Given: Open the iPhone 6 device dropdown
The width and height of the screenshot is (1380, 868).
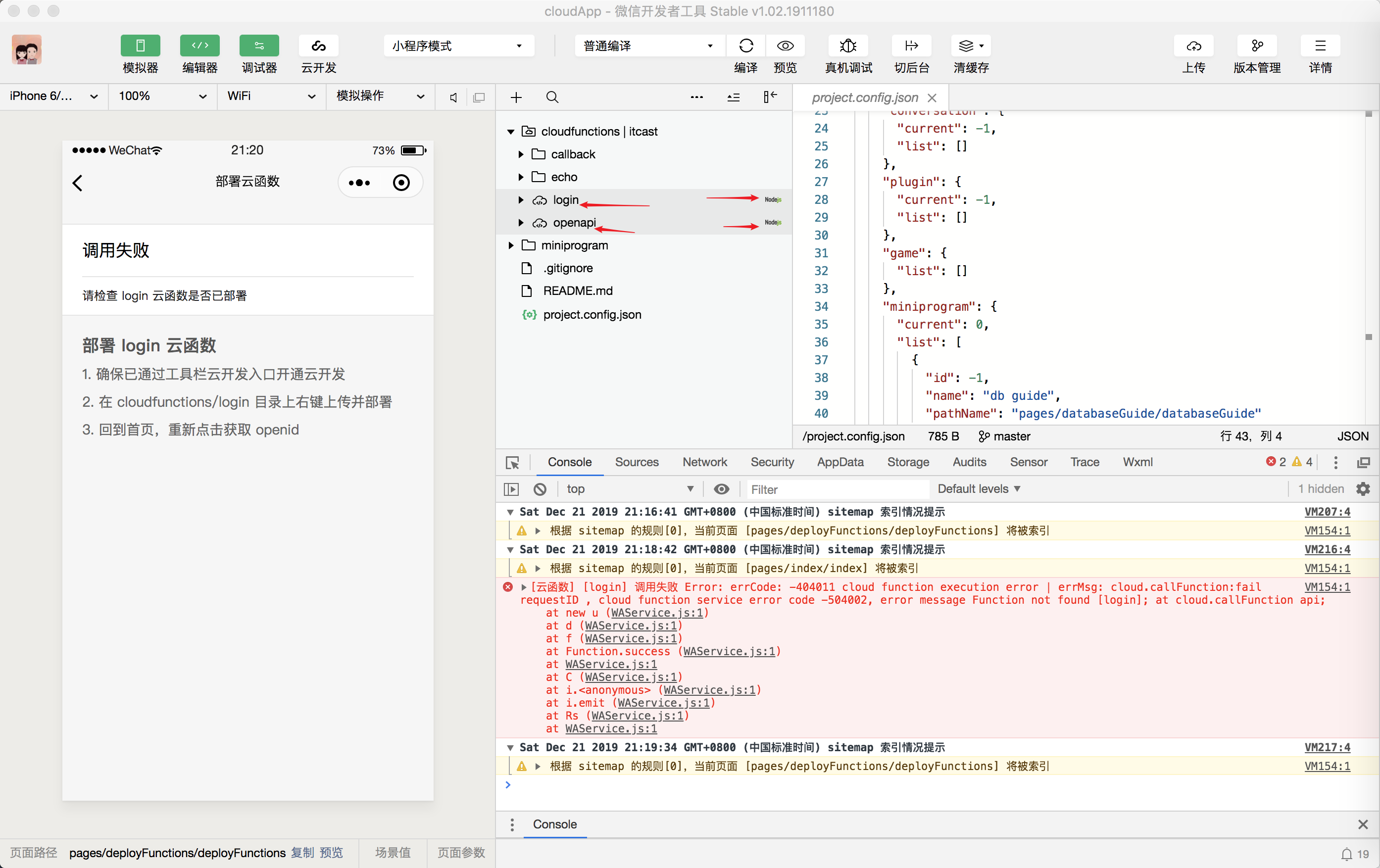Looking at the screenshot, I should 54,96.
